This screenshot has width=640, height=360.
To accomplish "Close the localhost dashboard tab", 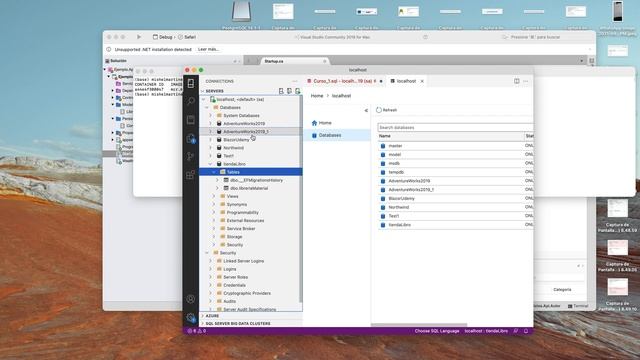I will pyautogui.click(x=422, y=81).
